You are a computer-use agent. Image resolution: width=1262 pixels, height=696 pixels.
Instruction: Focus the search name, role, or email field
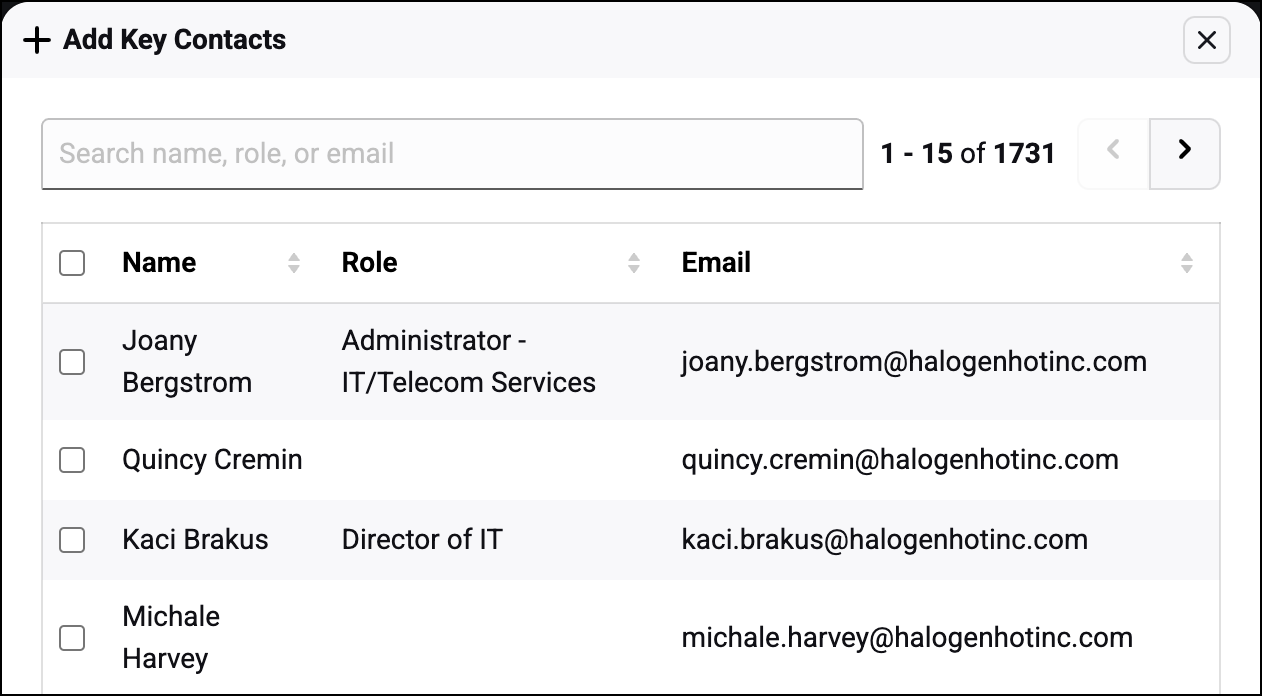452,154
